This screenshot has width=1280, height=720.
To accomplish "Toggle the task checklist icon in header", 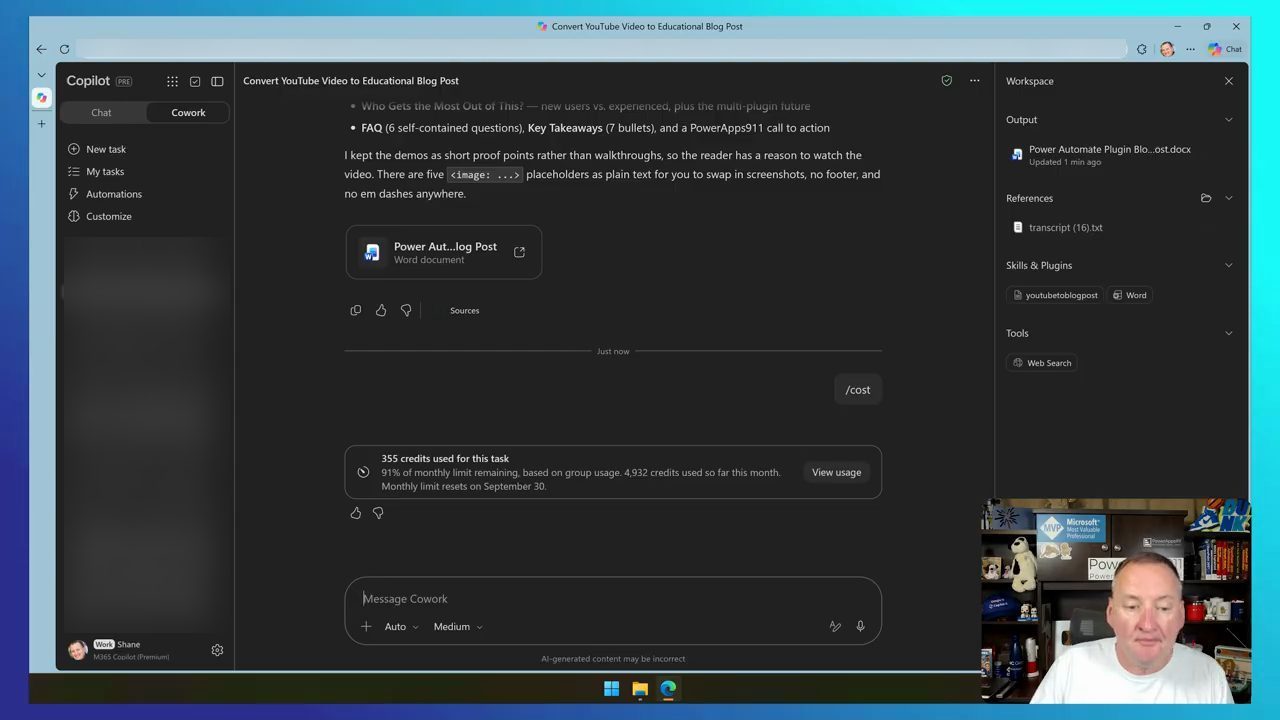I will (195, 81).
